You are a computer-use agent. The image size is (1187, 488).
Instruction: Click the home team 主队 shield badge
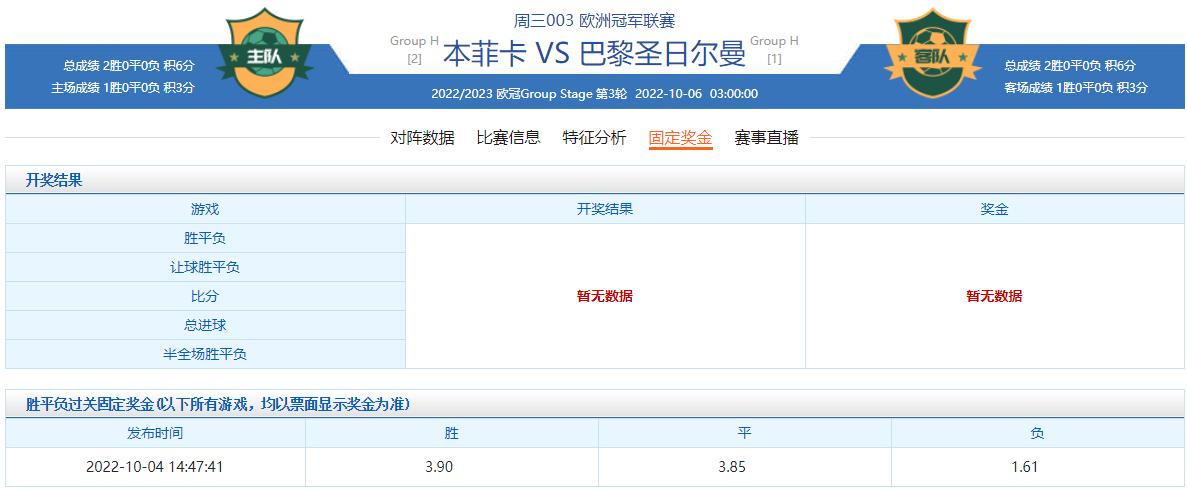coord(265,53)
